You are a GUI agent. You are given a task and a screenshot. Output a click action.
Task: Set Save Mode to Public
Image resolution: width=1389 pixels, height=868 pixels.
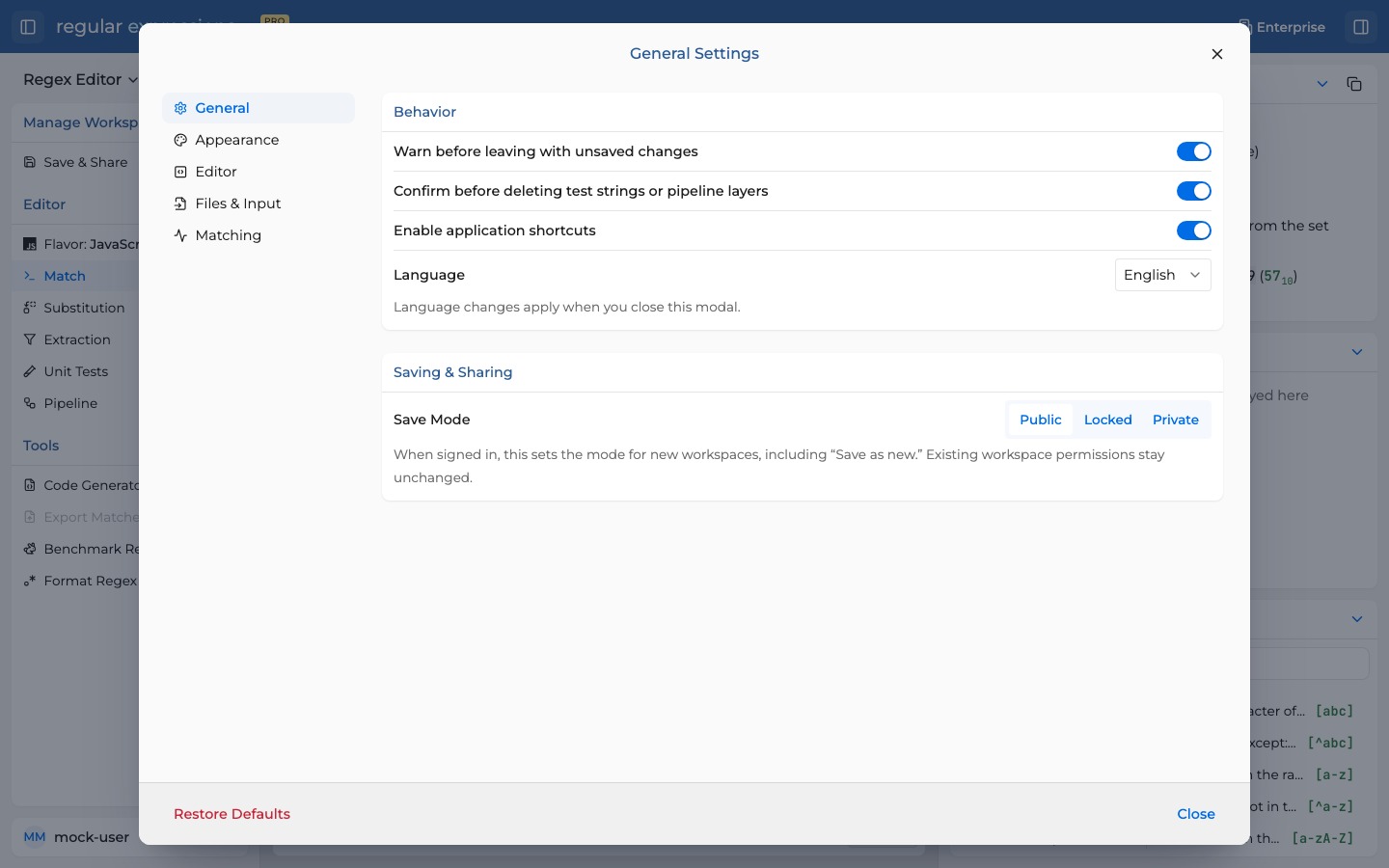coord(1041,420)
